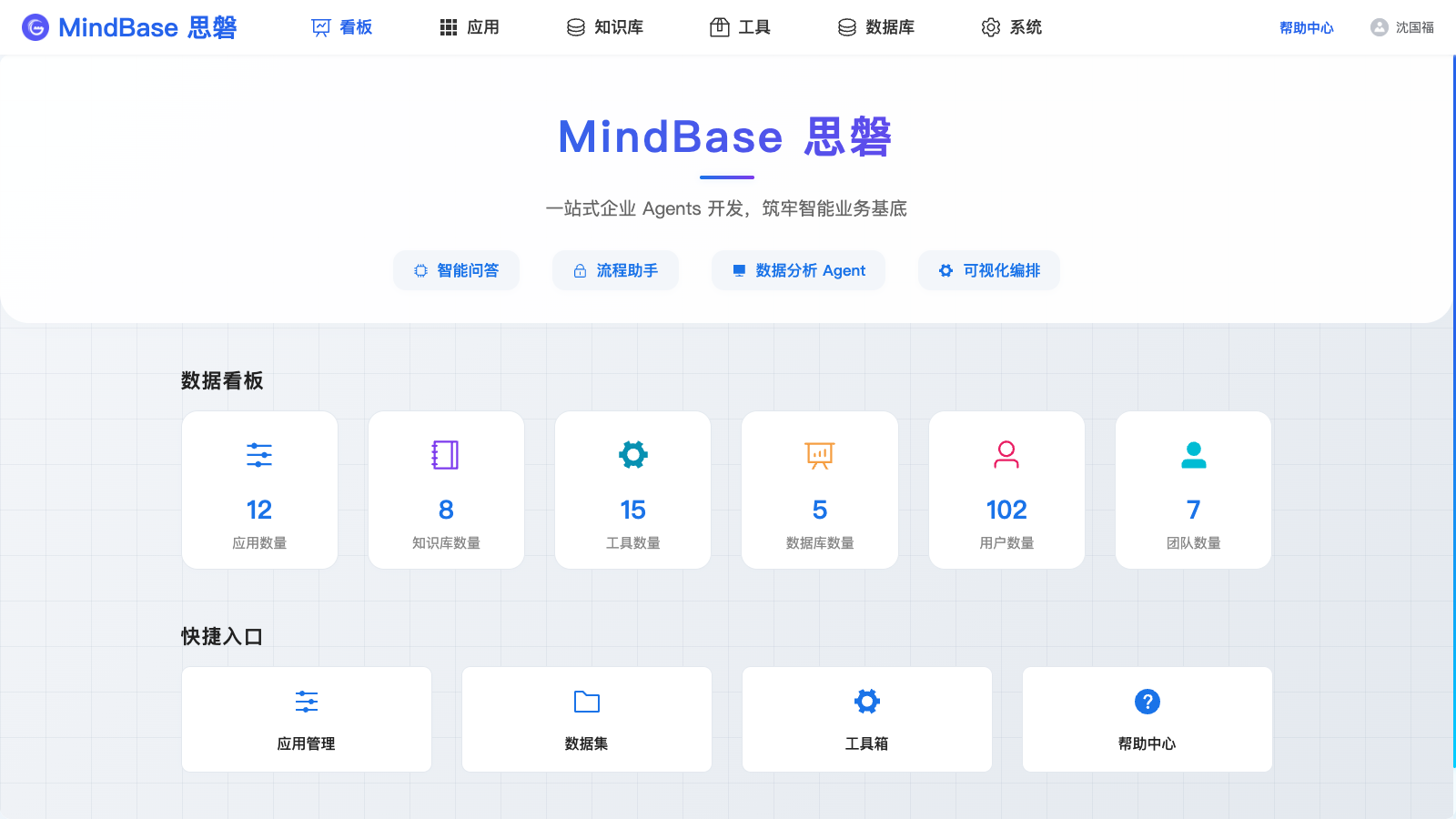Click the number 102 for 用户数量
The height and width of the screenshot is (819, 1456).
1006,510
